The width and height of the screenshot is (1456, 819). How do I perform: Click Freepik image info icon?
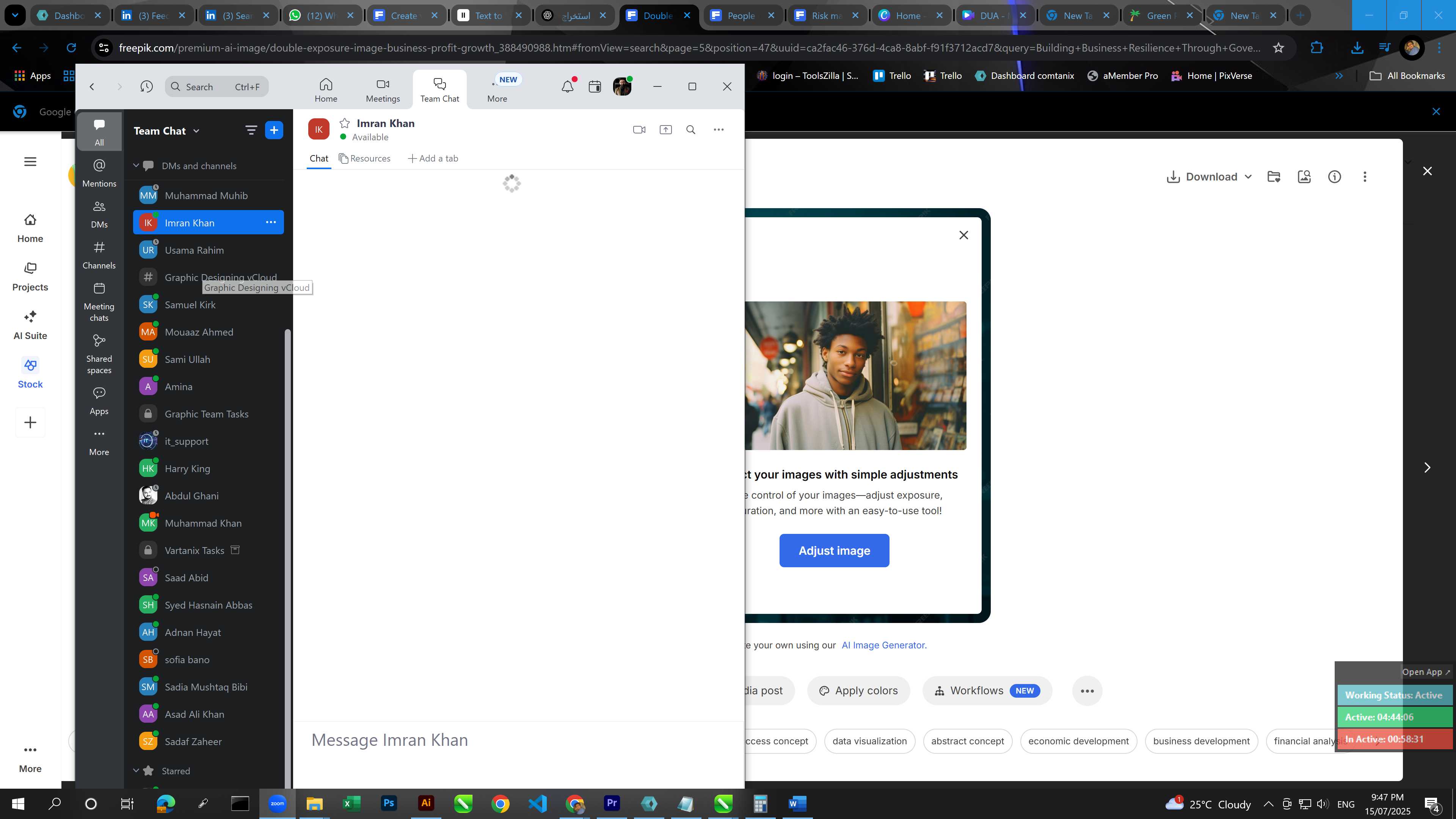[1334, 177]
